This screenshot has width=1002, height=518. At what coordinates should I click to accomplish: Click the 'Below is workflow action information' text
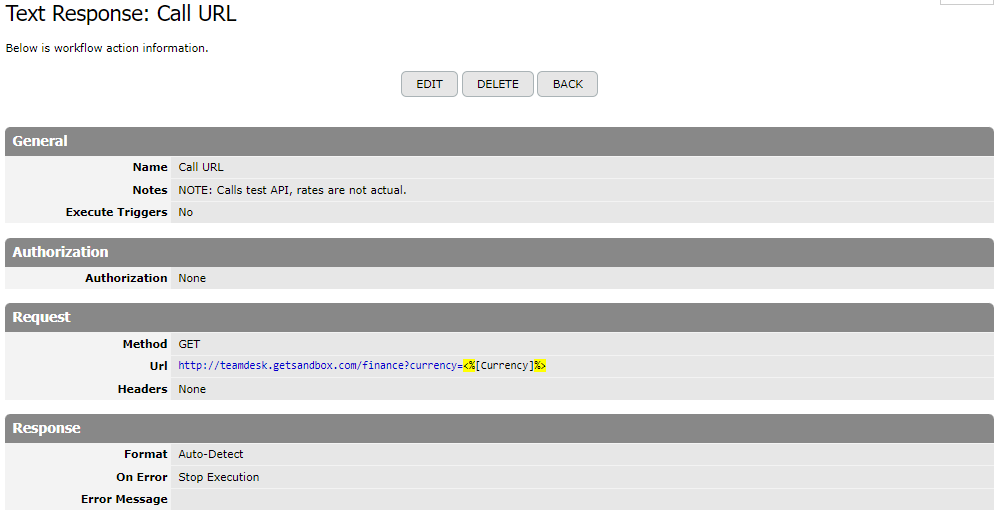pos(107,48)
